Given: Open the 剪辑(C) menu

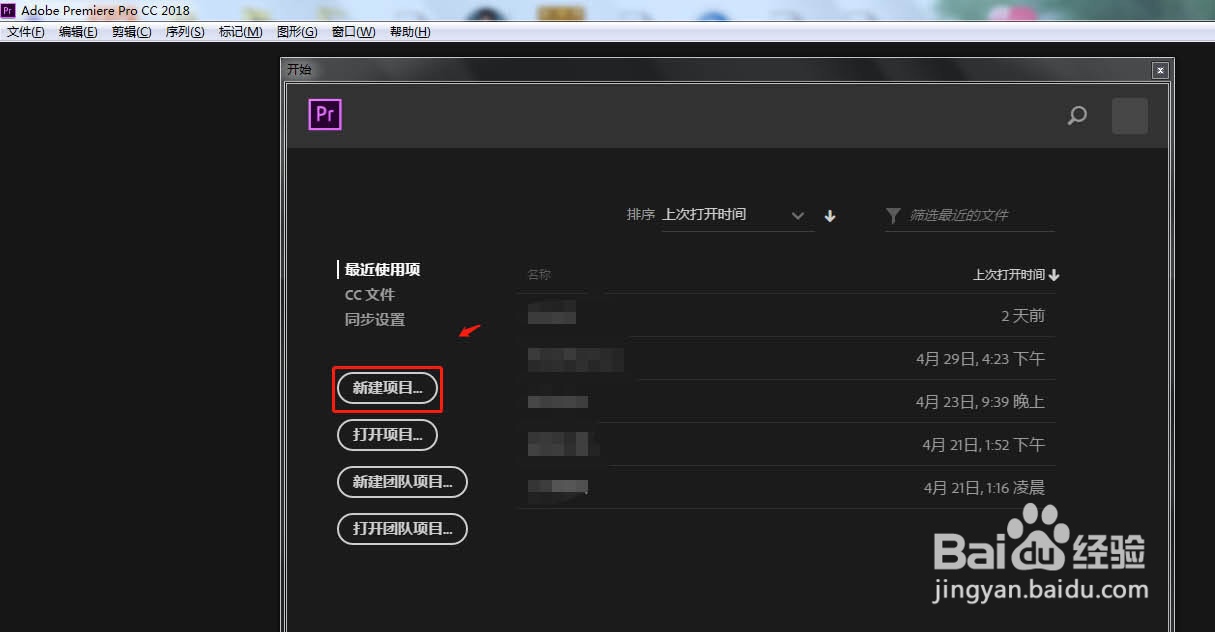Looking at the screenshot, I should click(x=132, y=32).
